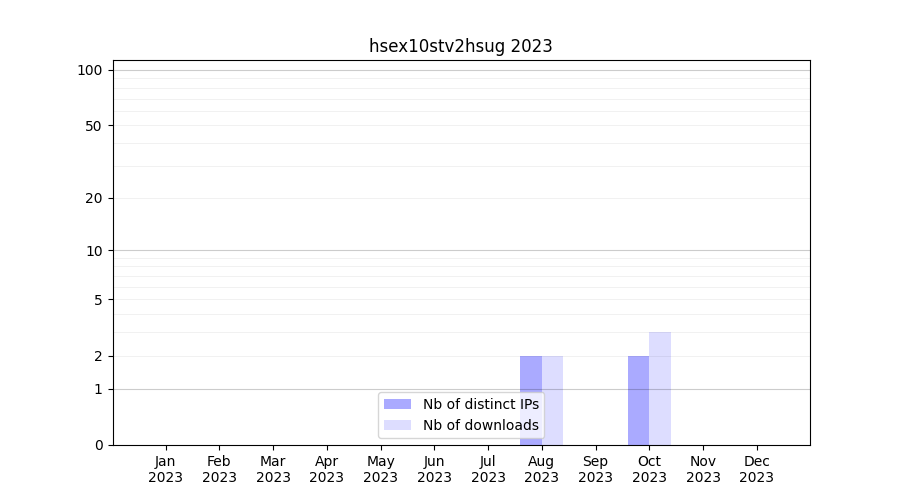Image resolution: width=900 pixels, height=500 pixels.
Task: Select the 50 y-axis tick label
Action: click(93, 126)
